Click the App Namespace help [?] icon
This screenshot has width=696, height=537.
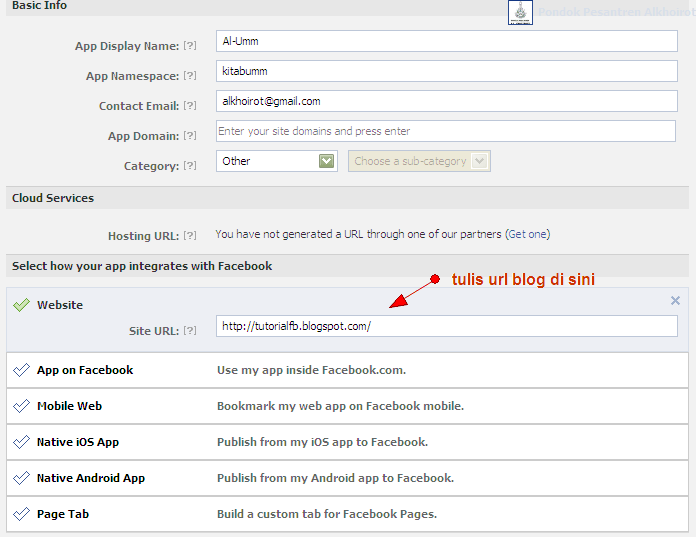190,76
